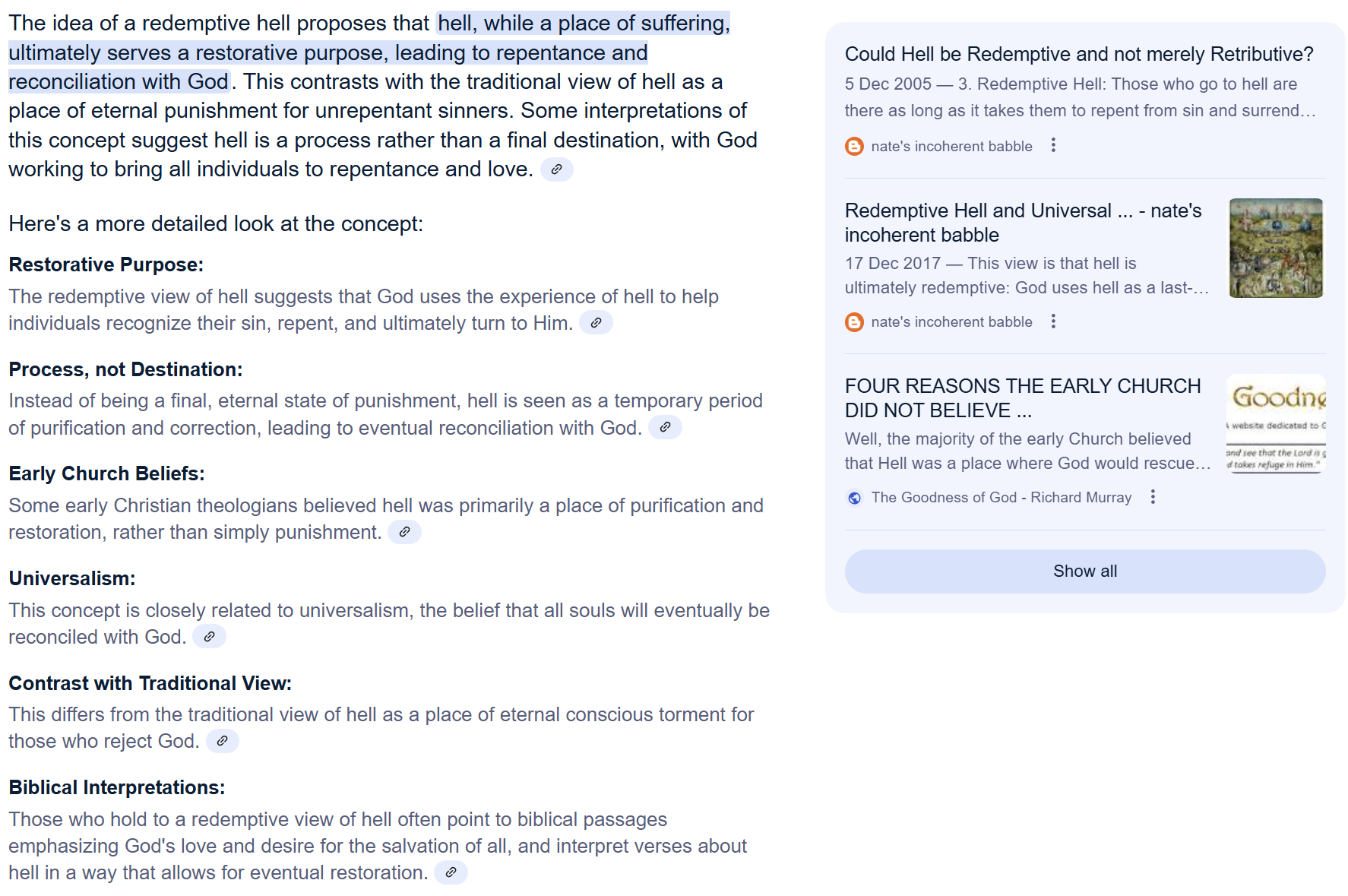Click the link icon after Biblical Interpretations text
This screenshot has width=1348, height=896.
point(451,872)
